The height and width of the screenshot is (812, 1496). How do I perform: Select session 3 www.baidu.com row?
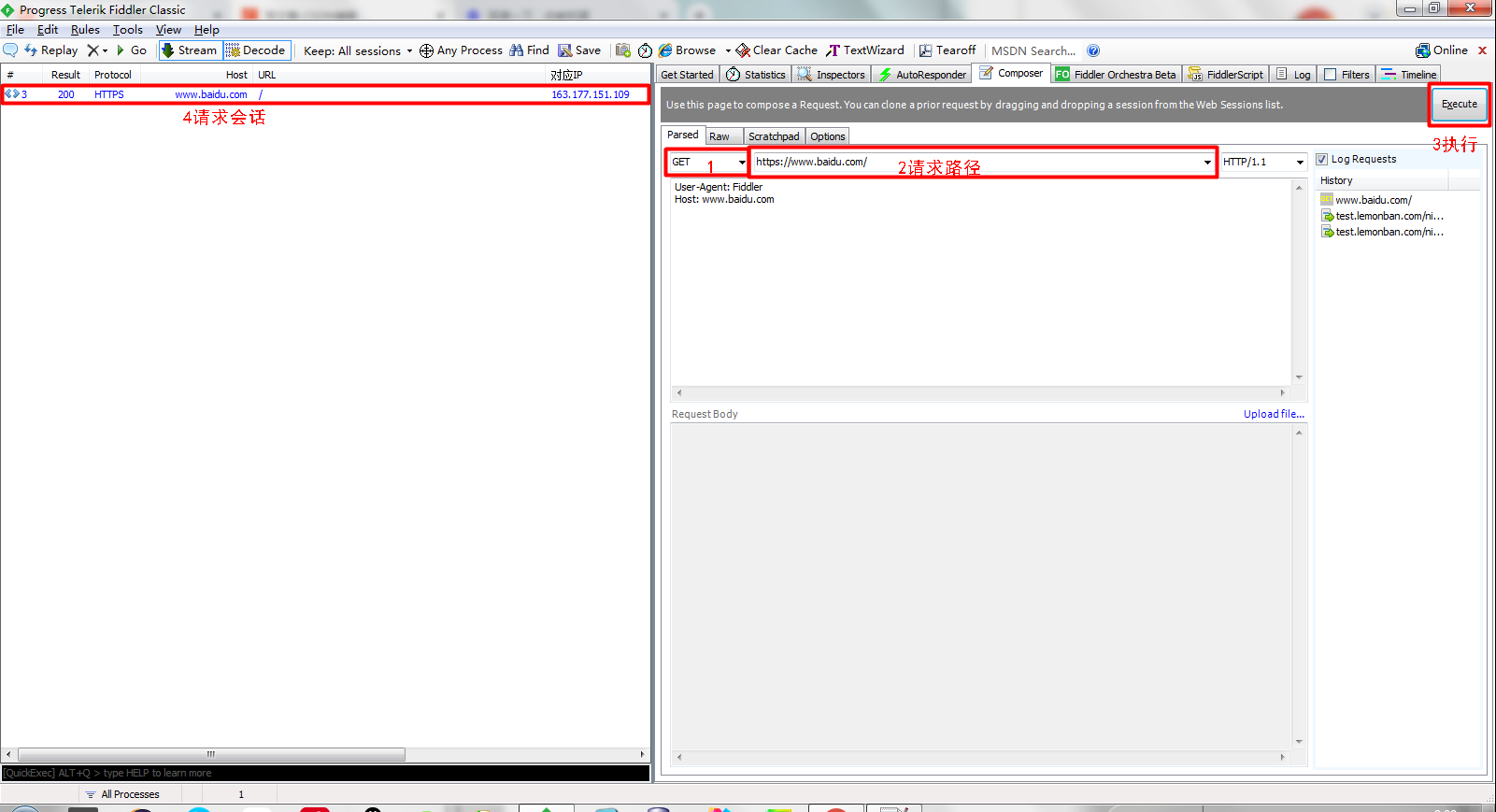pyautogui.click(x=325, y=94)
